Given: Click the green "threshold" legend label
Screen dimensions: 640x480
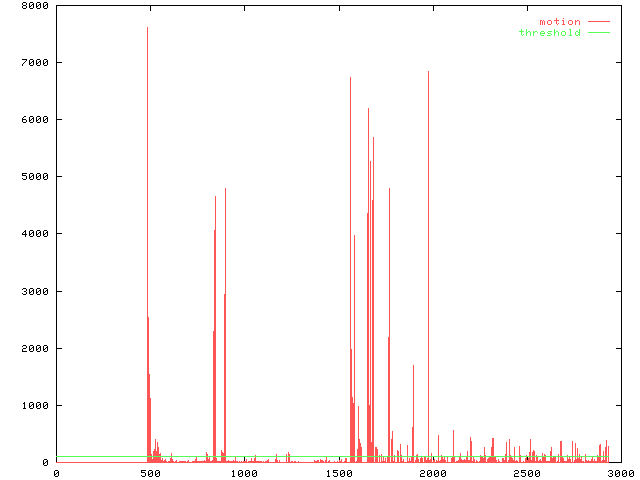Looking at the screenshot, I should point(549,33).
